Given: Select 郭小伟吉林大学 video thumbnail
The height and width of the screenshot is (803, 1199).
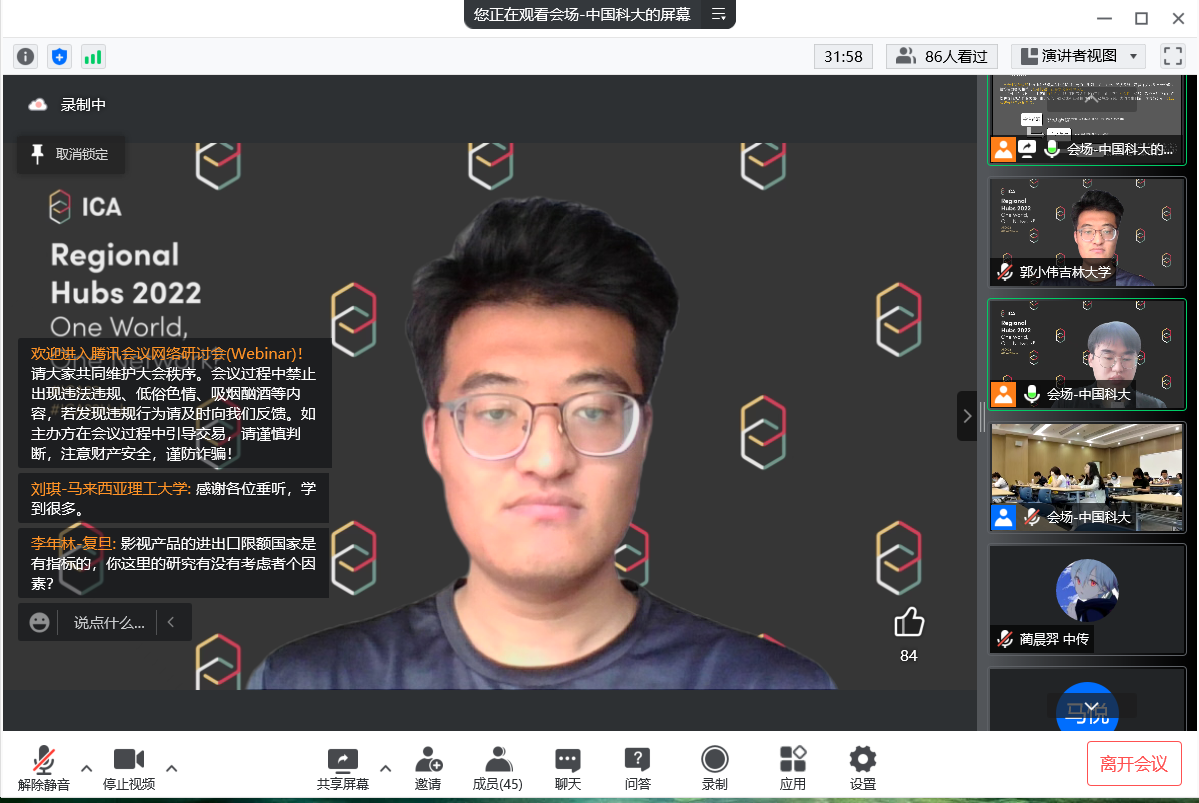Looking at the screenshot, I should point(1086,231).
